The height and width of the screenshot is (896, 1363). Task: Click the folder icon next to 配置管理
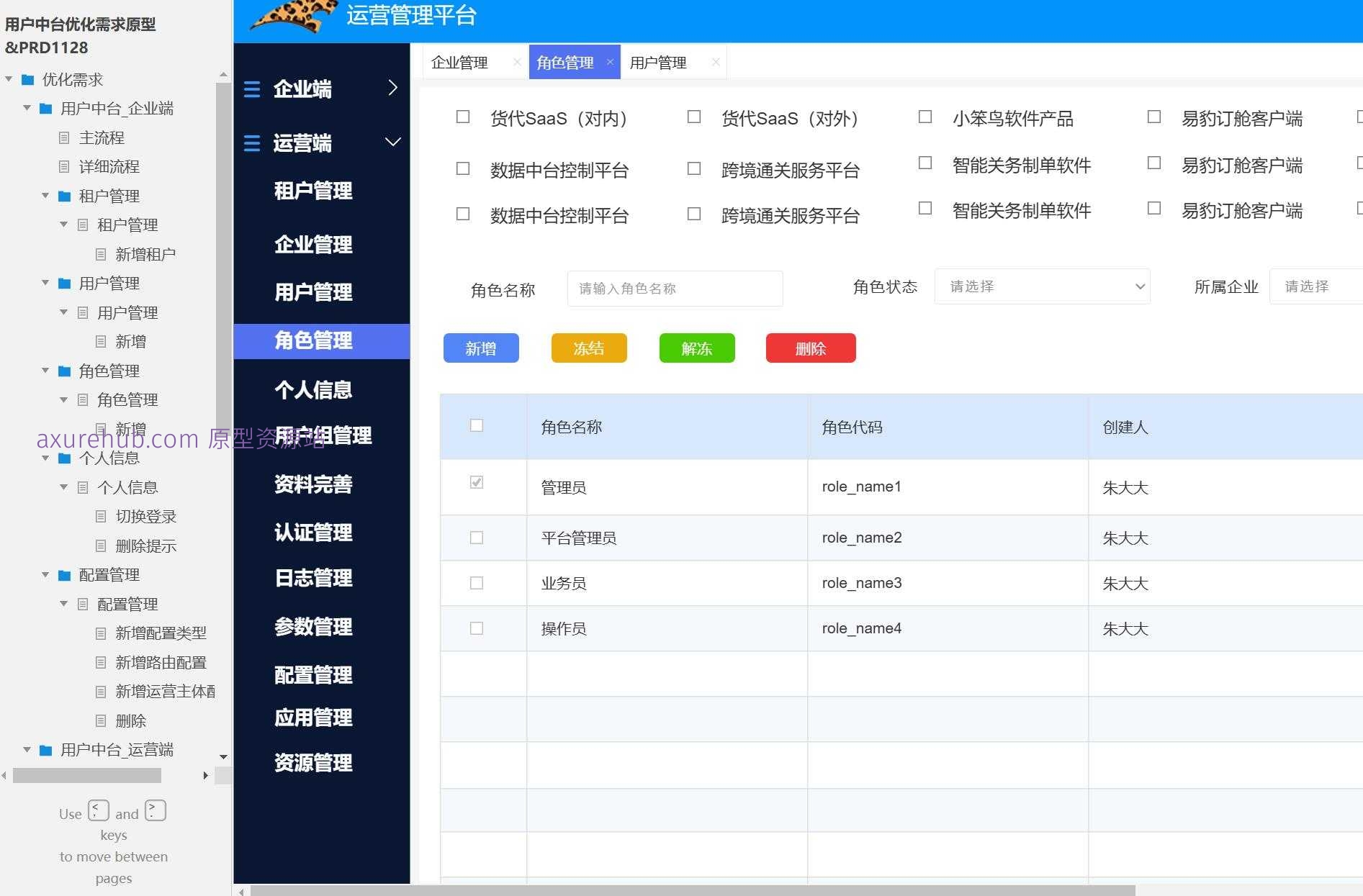pyautogui.click(x=64, y=574)
